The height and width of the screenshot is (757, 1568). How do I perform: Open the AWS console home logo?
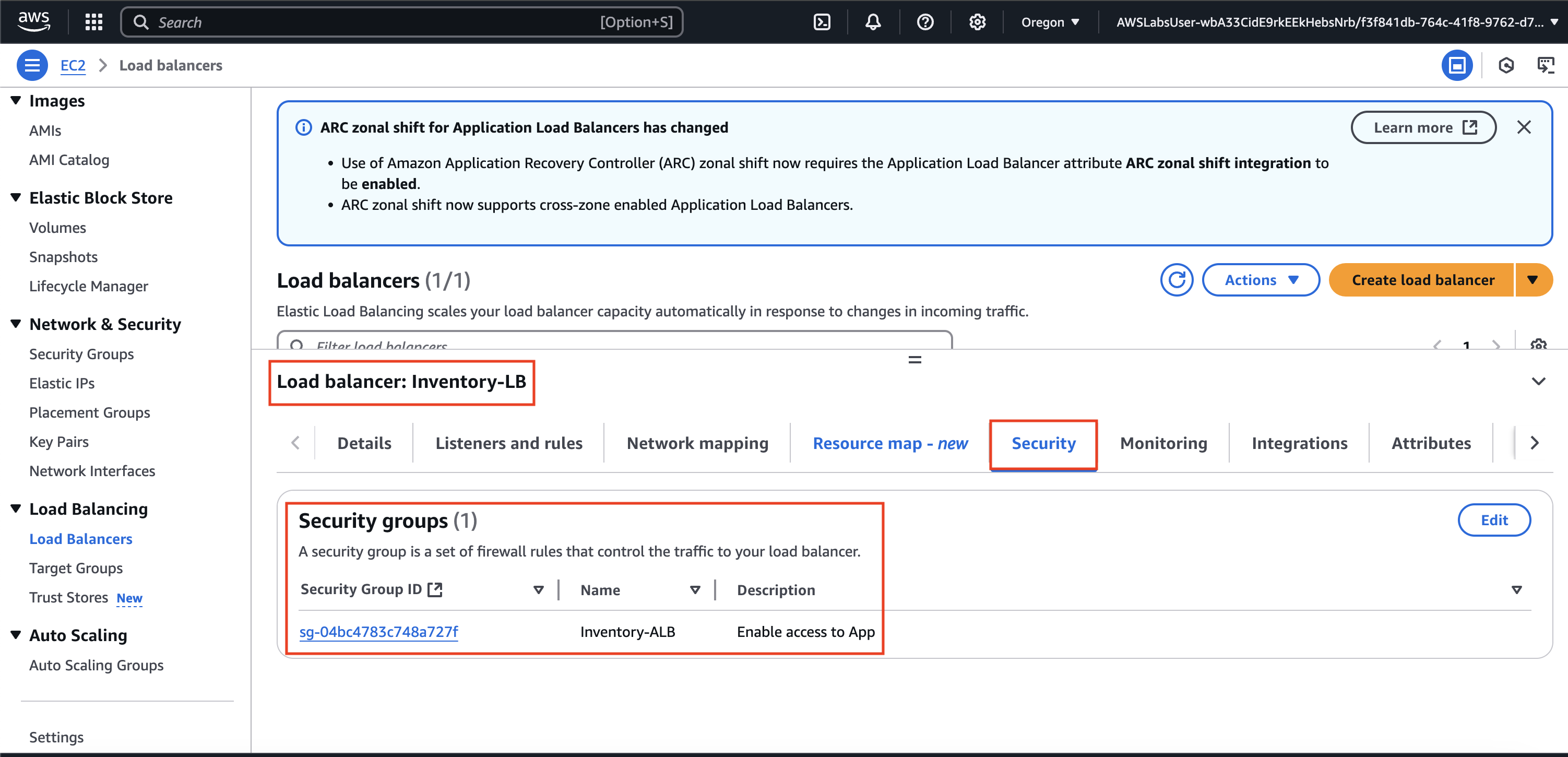[34, 21]
